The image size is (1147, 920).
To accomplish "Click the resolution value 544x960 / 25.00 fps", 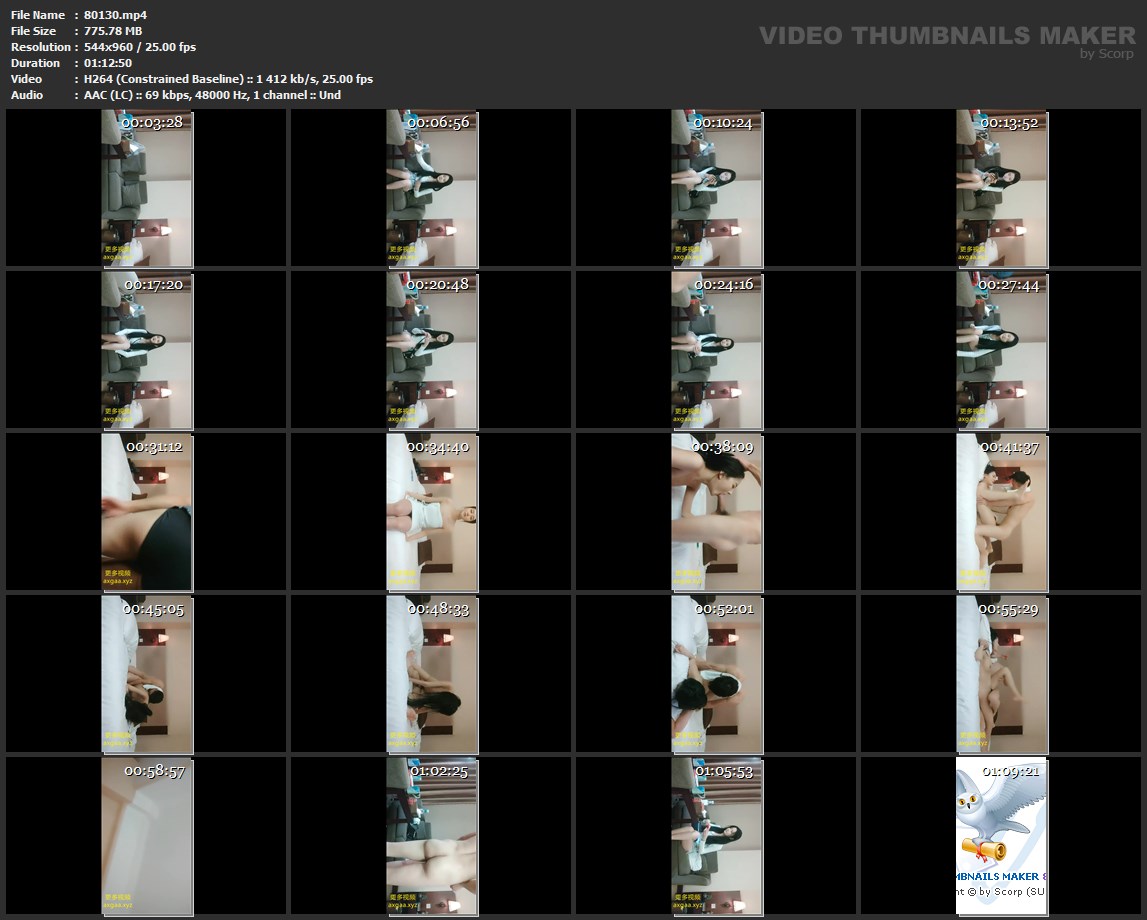I will point(140,47).
